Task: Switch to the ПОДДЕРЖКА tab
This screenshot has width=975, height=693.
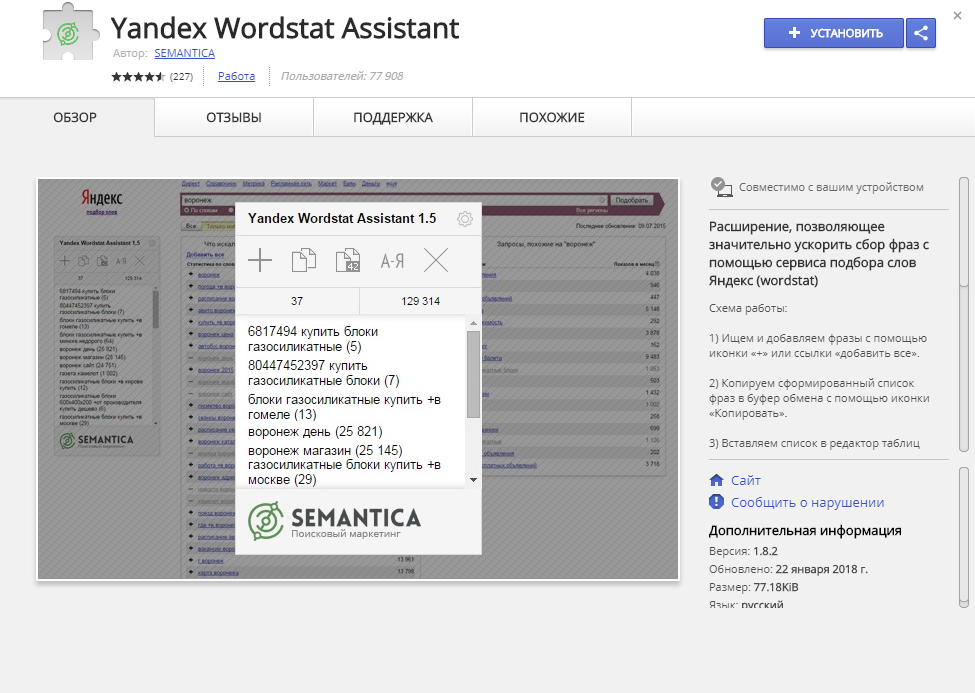Action: 393,118
